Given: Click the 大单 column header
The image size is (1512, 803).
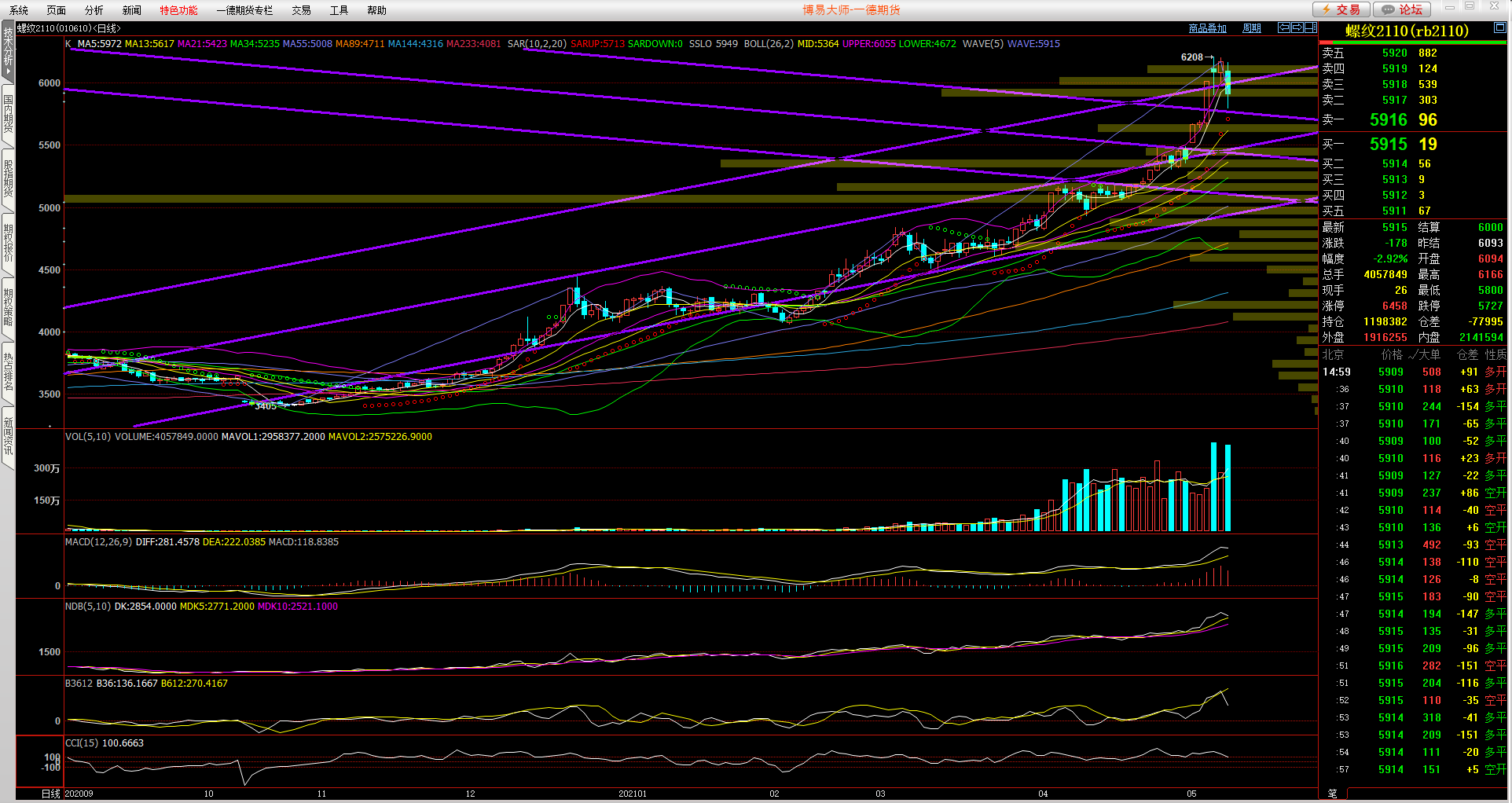Looking at the screenshot, I should coord(1429,355).
